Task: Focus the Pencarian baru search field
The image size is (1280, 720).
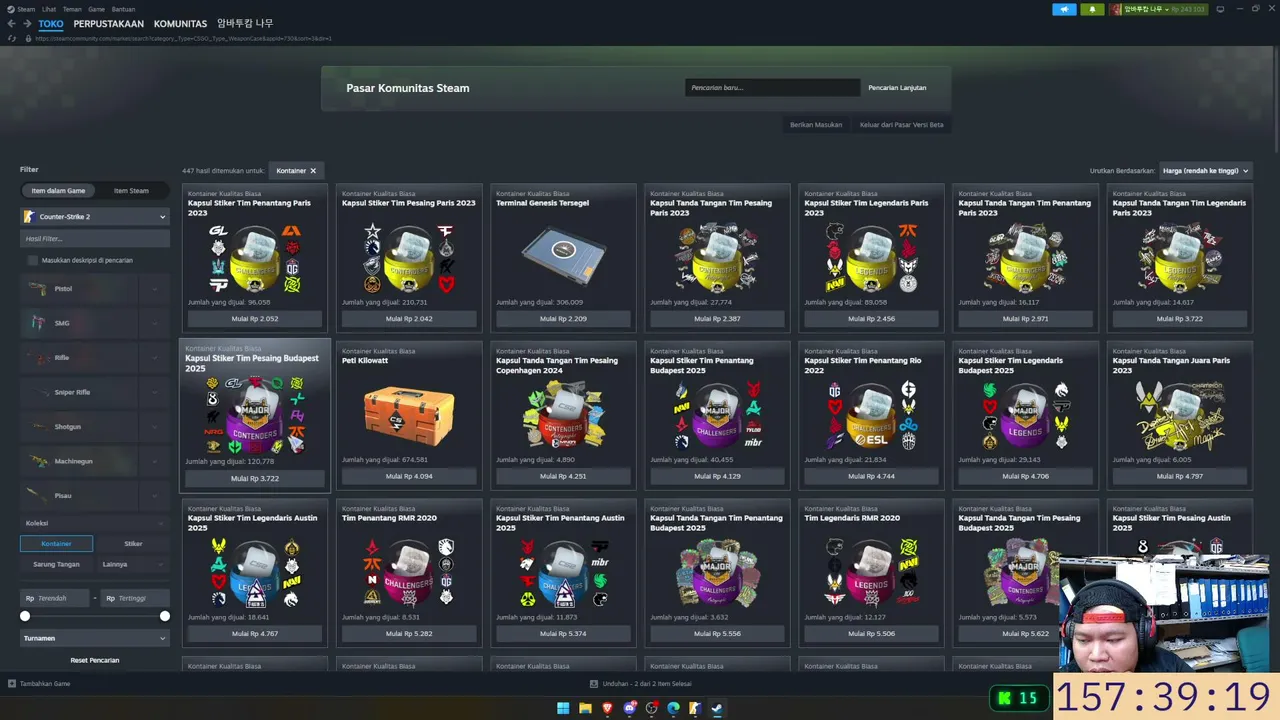Action: click(x=772, y=88)
